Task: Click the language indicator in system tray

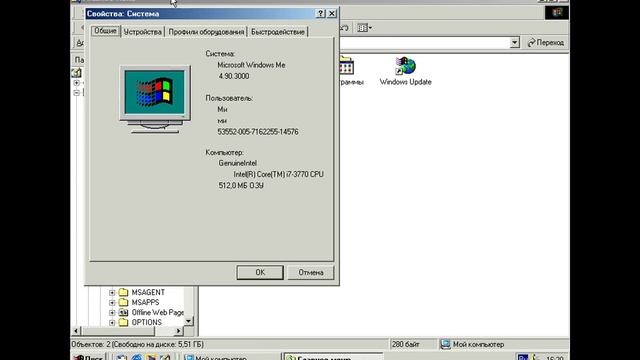Action: (x=523, y=357)
